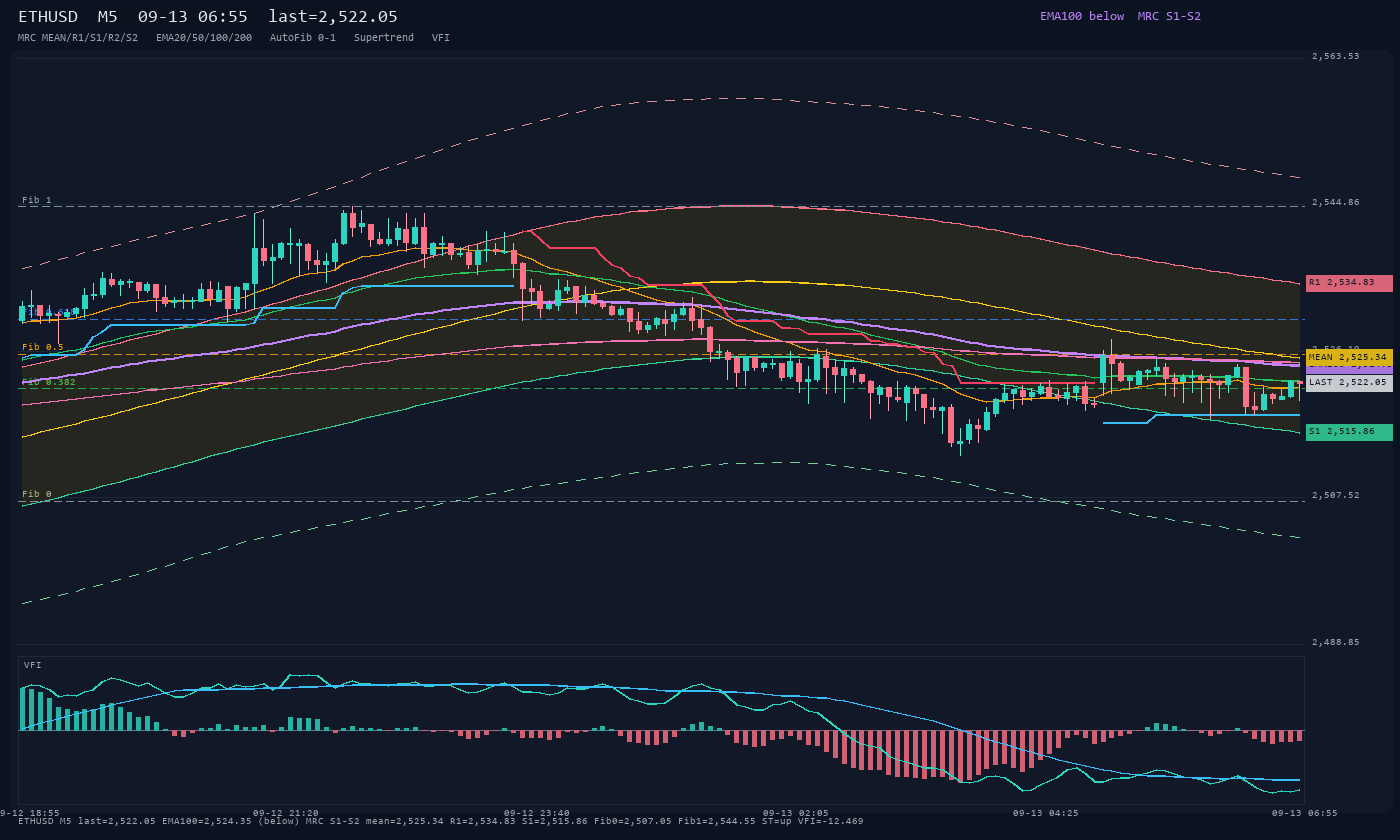Click the '09-12 23:40' time axis label
Image resolution: width=1400 pixels, height=840 pixels.
[x=537, y=813]
